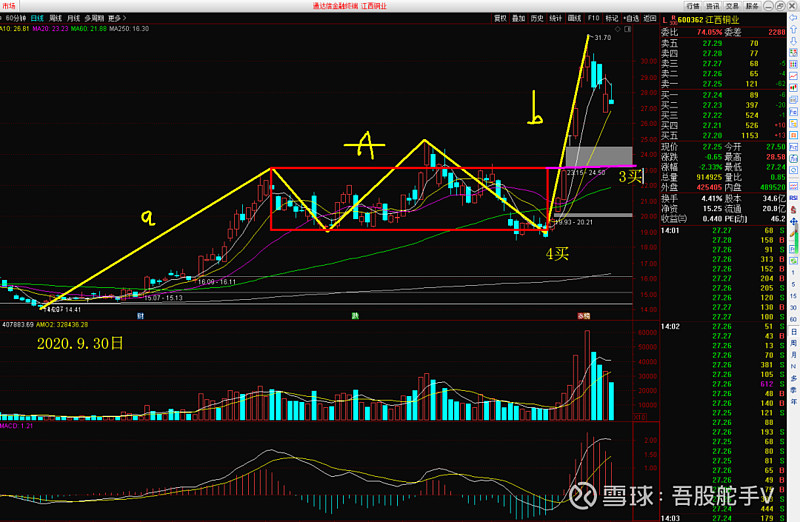Select the red-green candlestick icon in the sidebar

793,87
